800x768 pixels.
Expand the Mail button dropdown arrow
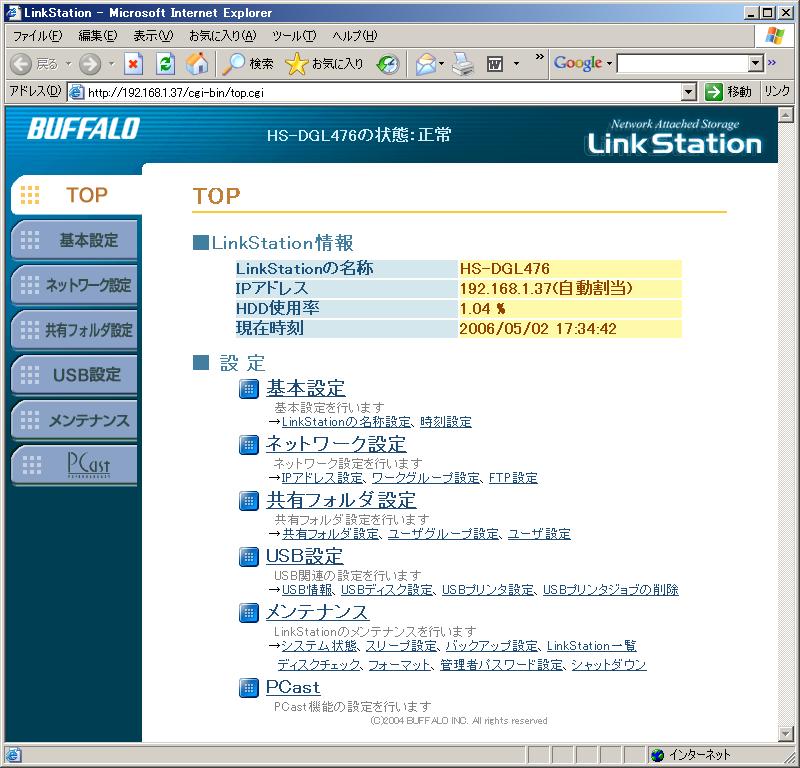coord(441,64)
